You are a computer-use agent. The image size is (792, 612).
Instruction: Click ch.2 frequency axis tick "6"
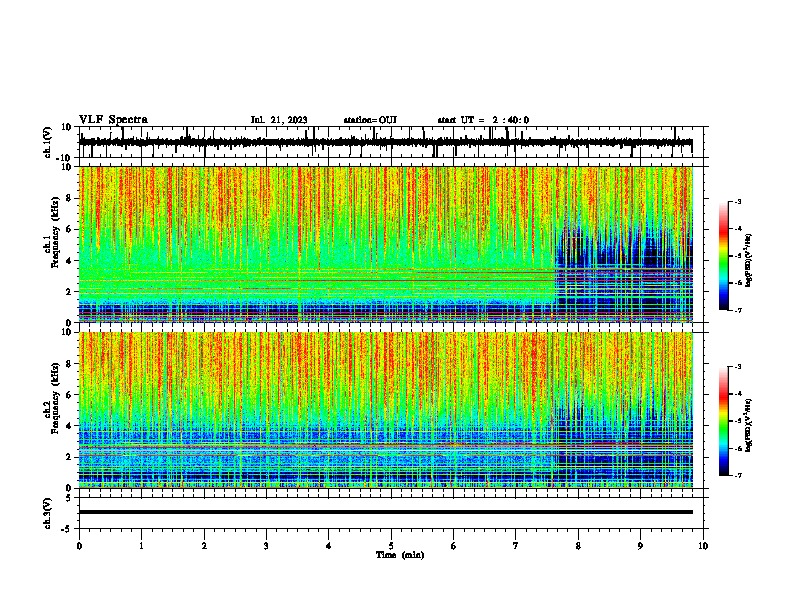coord(69,395)
